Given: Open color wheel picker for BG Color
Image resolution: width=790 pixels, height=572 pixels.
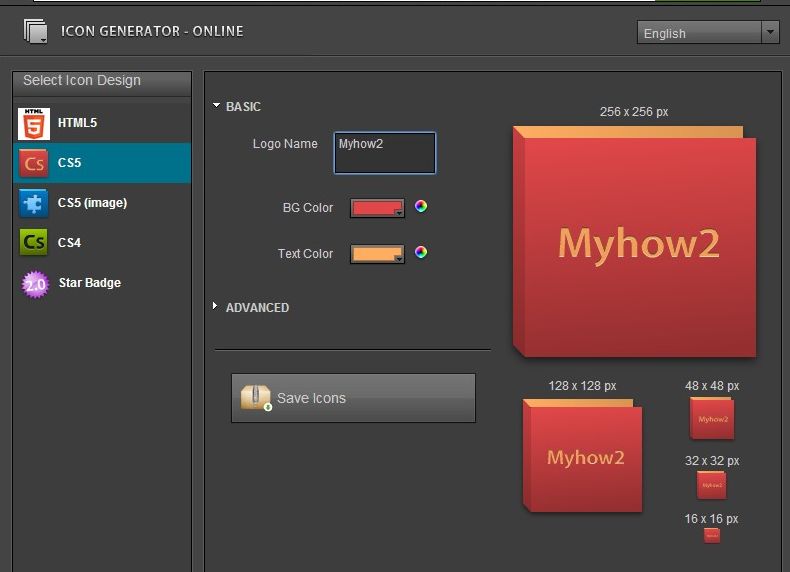Looking at the screenshot, I should point(421,206).
